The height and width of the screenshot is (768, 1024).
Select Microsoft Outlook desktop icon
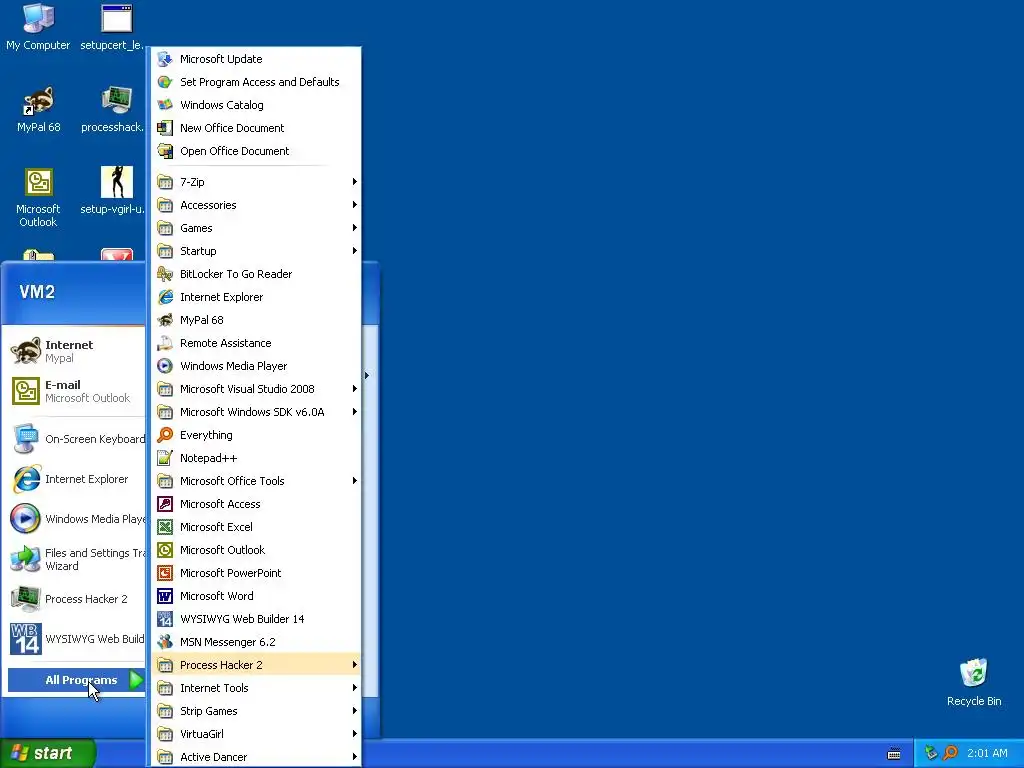pos(38,197)
